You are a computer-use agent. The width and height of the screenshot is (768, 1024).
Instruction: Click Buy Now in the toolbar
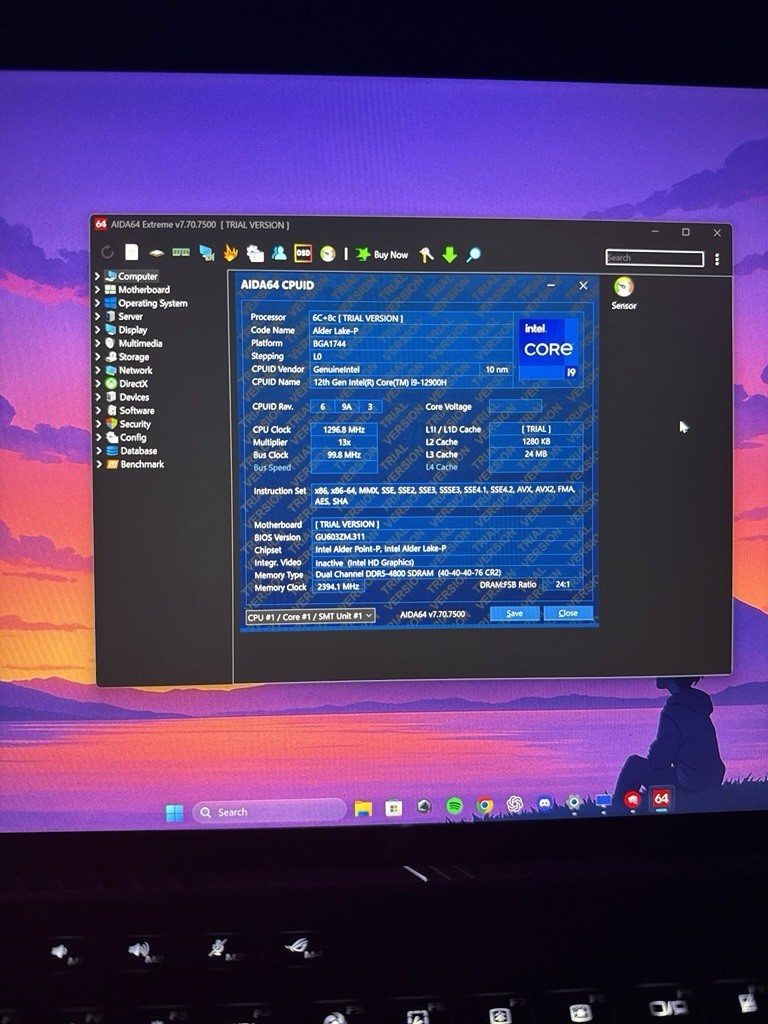point(382,254)
